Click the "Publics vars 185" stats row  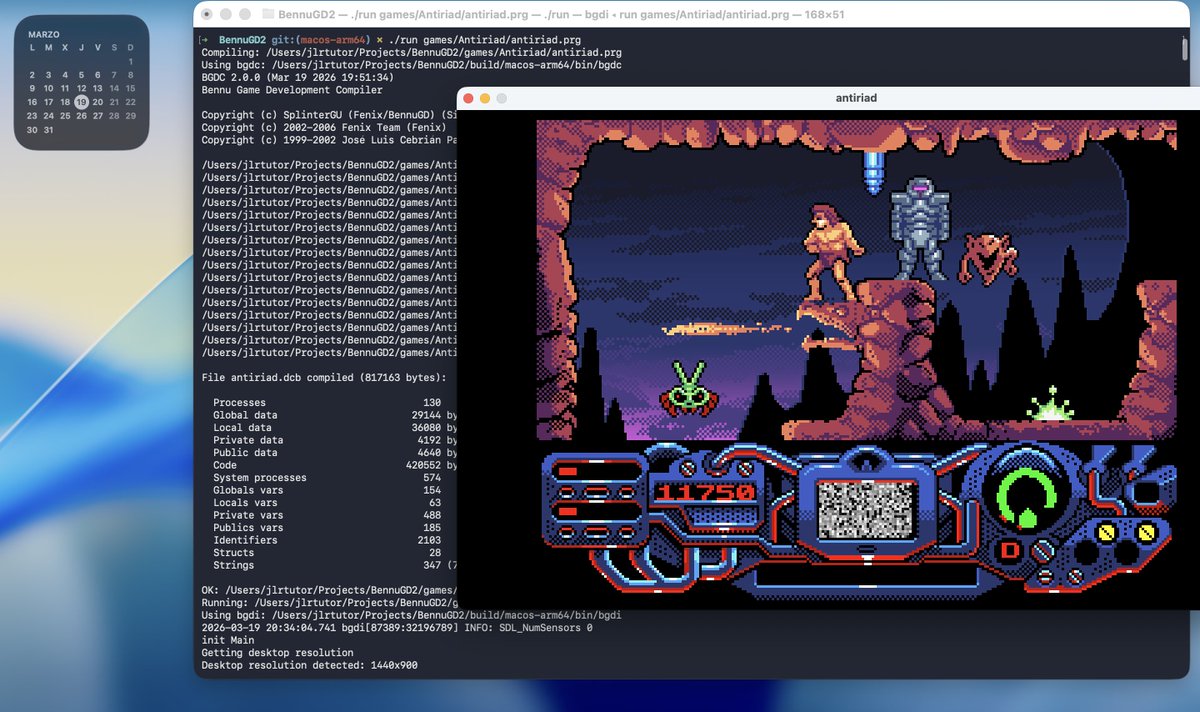click(x=327, y=528)
